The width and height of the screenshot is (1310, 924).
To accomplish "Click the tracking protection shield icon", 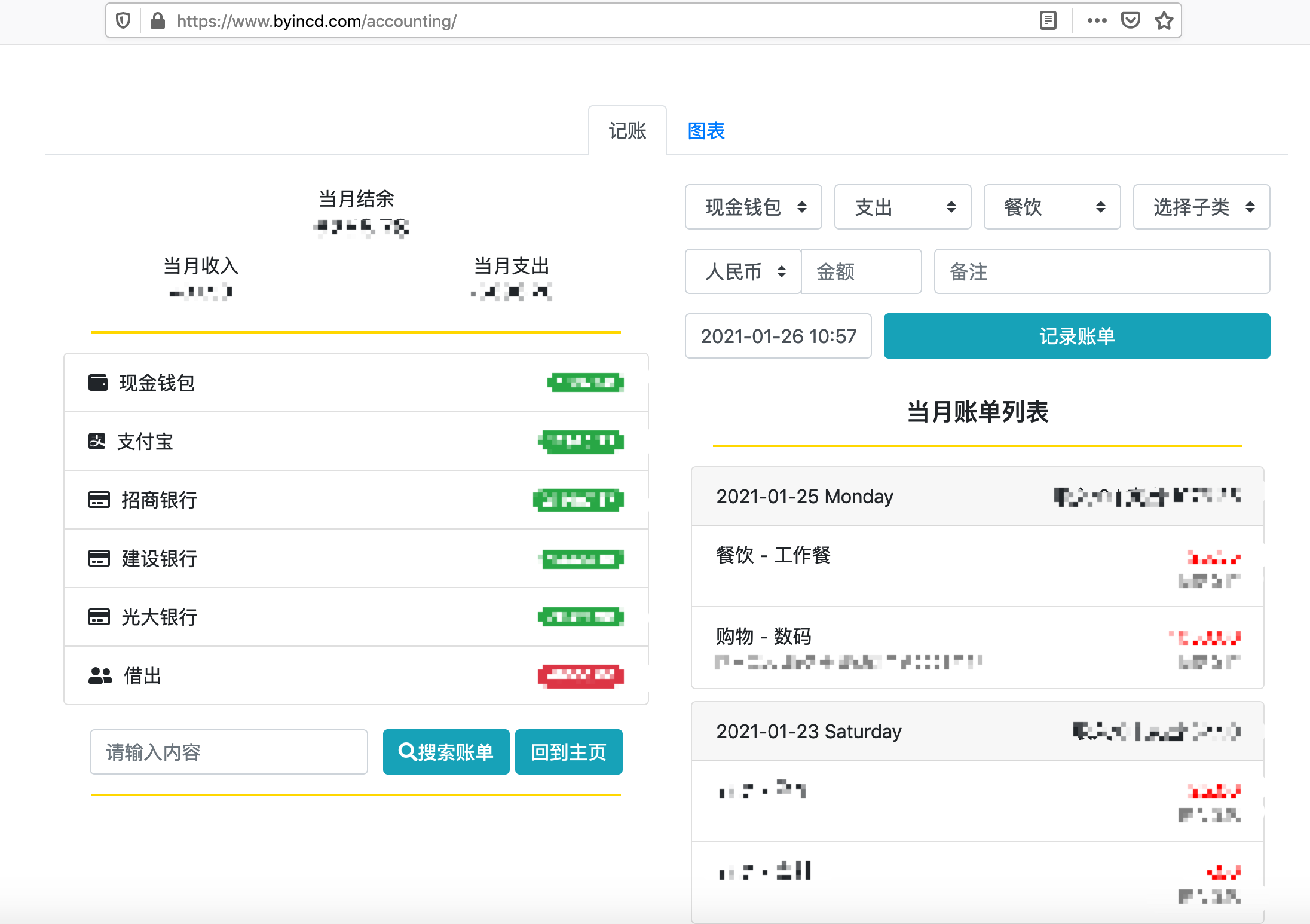I will 123,21.
